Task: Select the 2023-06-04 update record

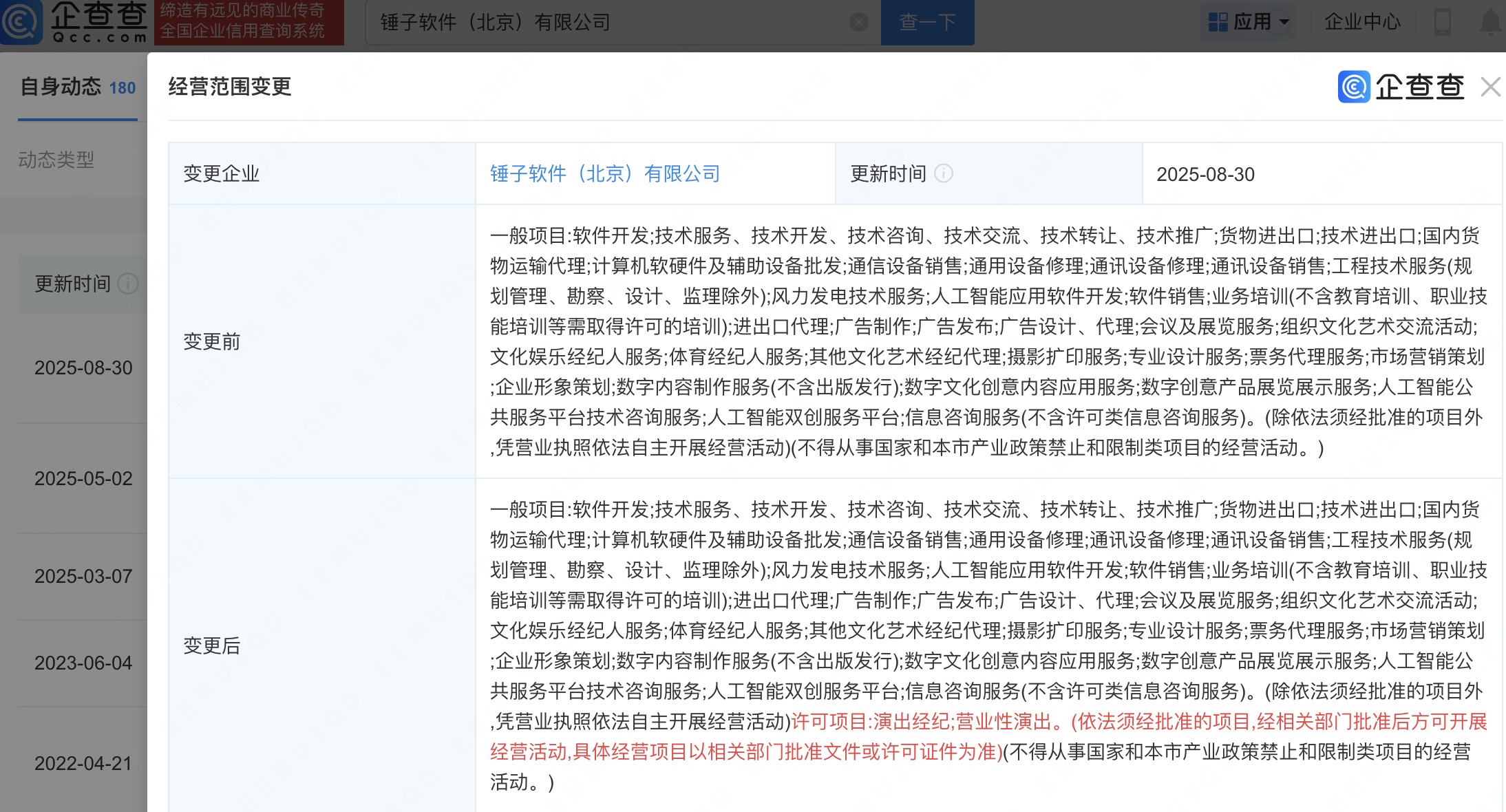Action: click(83, 663)
